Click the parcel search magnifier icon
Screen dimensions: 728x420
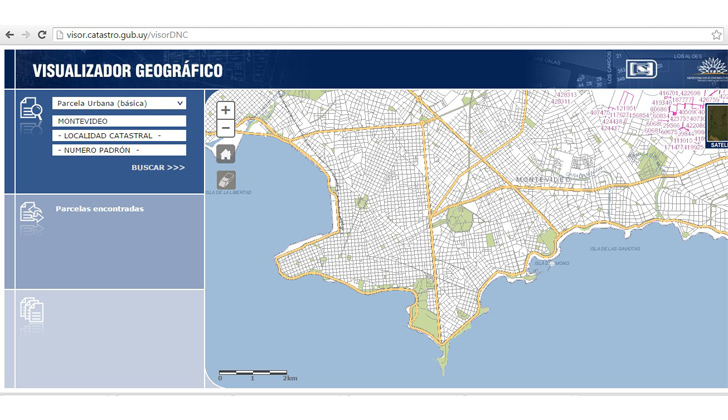[31, 109]
